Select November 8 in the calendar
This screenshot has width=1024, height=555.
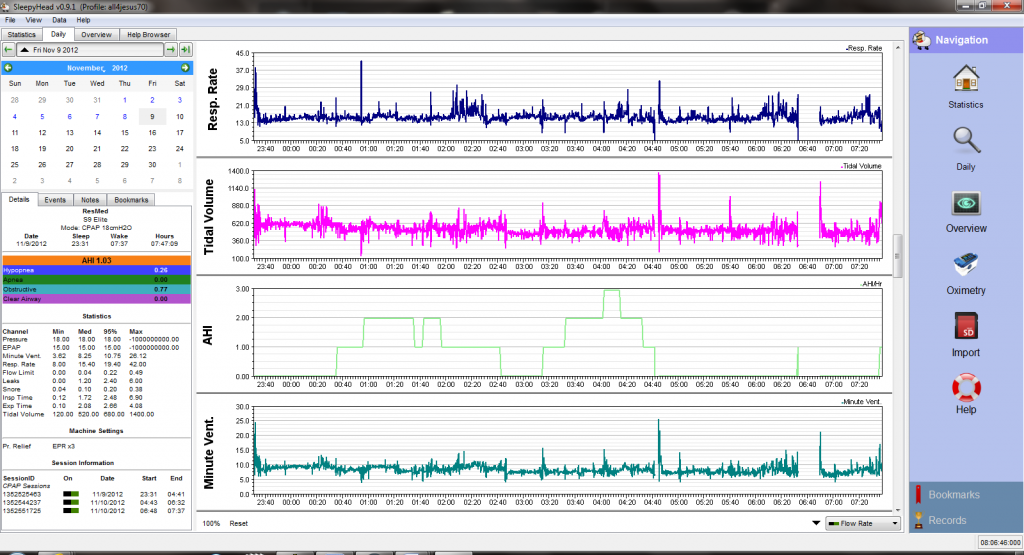point(125,116)
